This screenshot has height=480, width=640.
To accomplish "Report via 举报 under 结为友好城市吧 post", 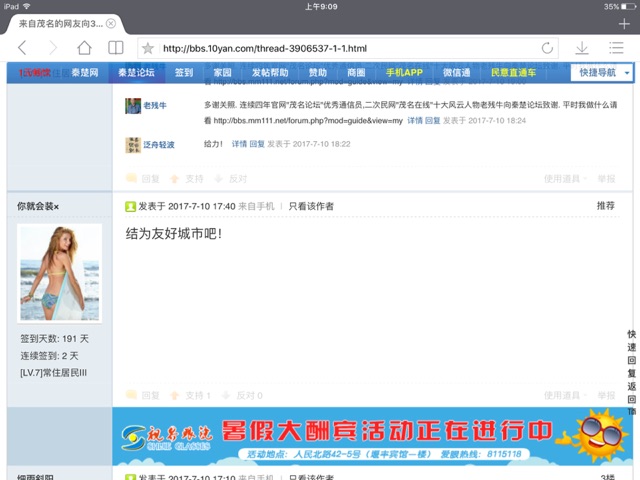I will [606, 395].
